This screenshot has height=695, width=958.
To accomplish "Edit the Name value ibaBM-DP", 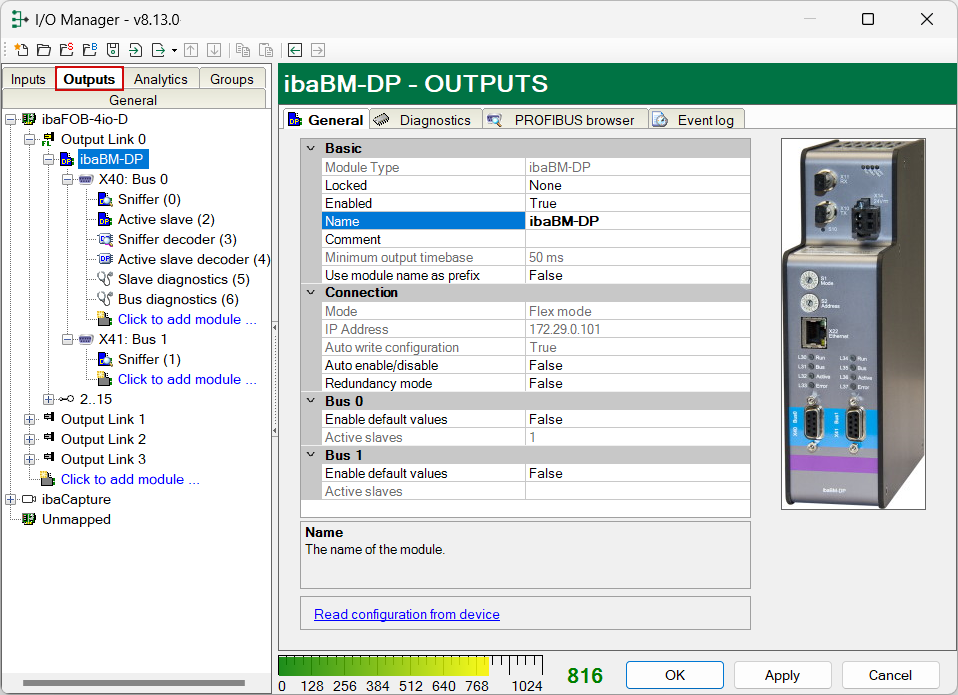I will click(x=638, y=221).
